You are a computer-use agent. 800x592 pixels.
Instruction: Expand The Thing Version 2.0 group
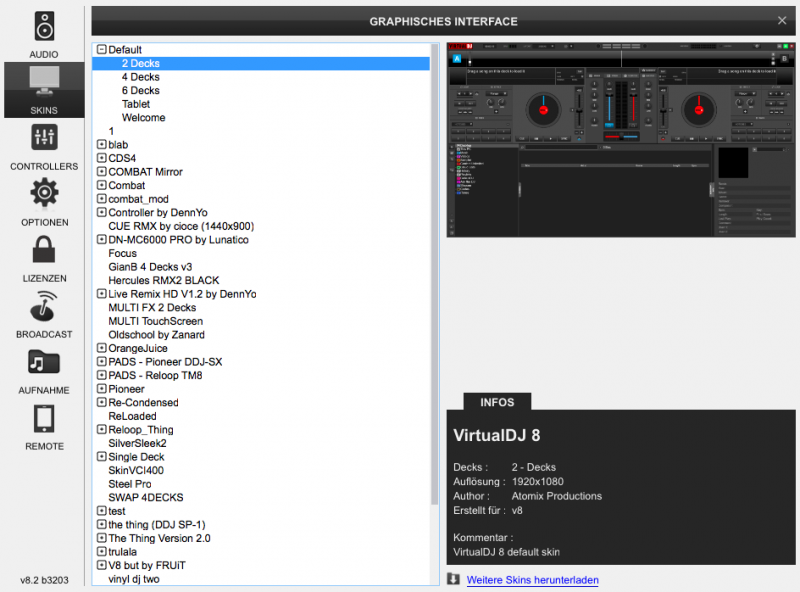coord(102,538)
